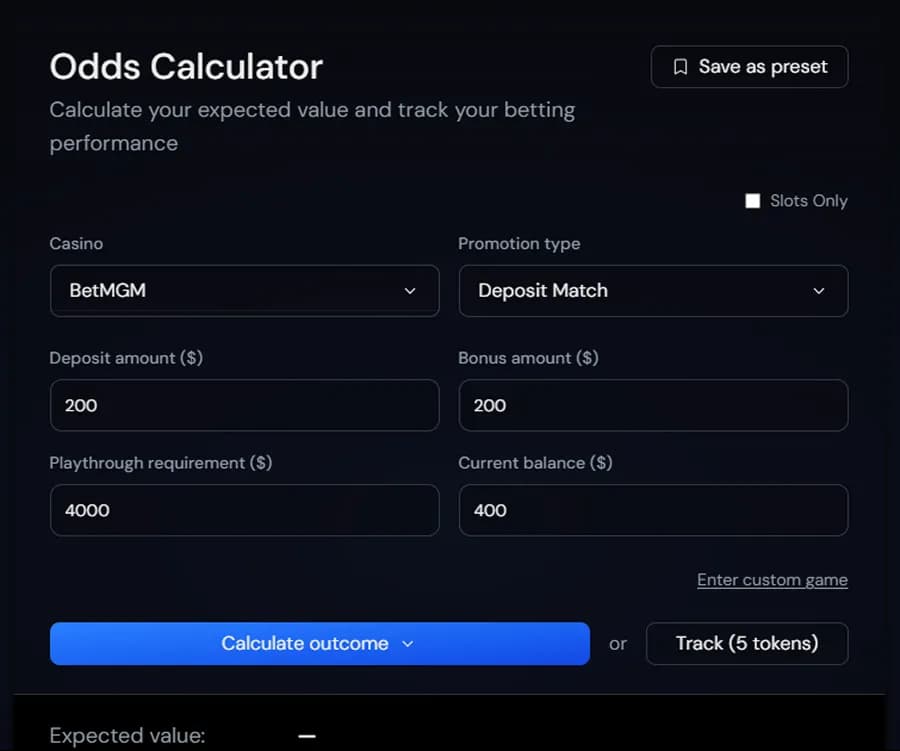The height and width of the screenshot is (751, 900).
Task: Open the Deposit Match promotion selector
Action: point(653,291)
